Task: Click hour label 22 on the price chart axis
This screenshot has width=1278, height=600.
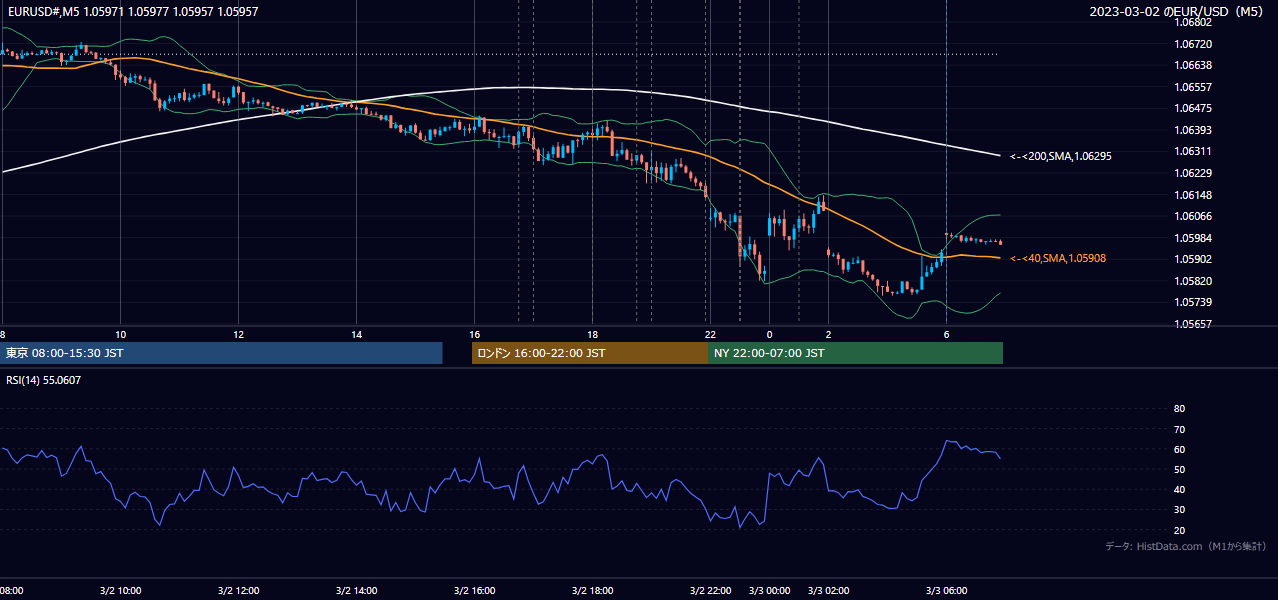Action: point(710,334)
